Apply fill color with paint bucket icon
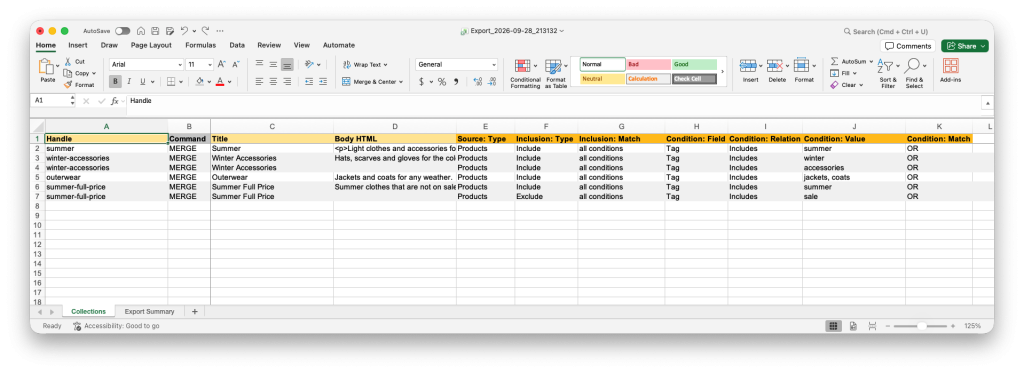The width and height of the screenshot is (1024, 373). [200, 82]
